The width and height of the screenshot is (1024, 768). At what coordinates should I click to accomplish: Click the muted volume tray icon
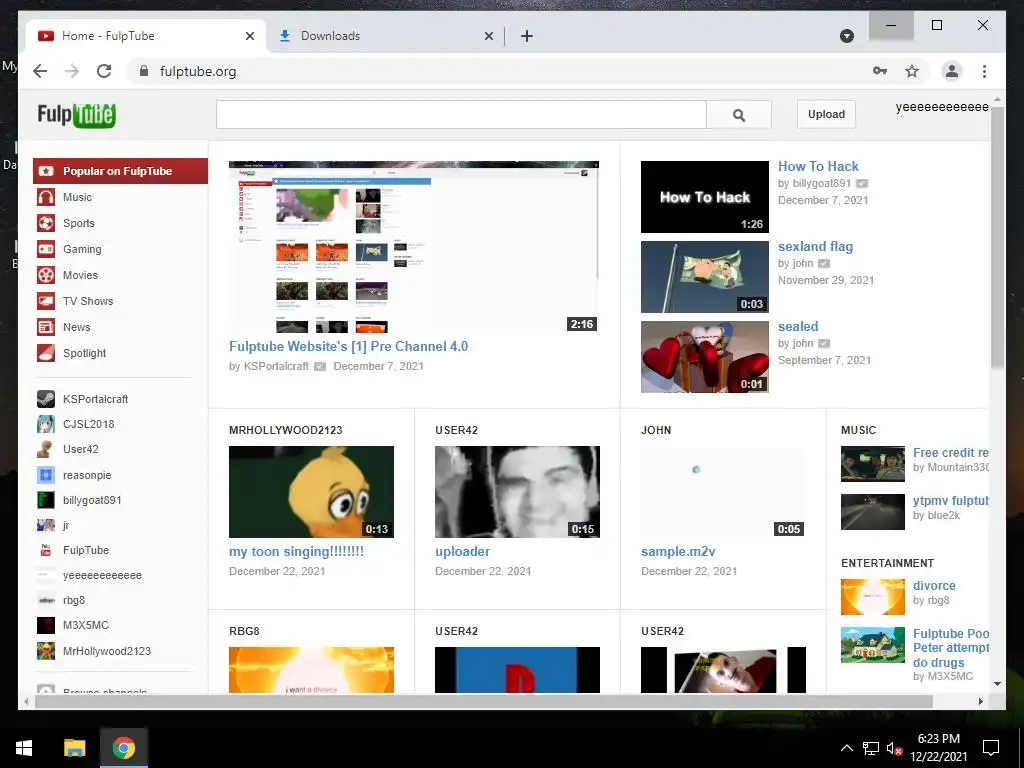coord(893,748)
